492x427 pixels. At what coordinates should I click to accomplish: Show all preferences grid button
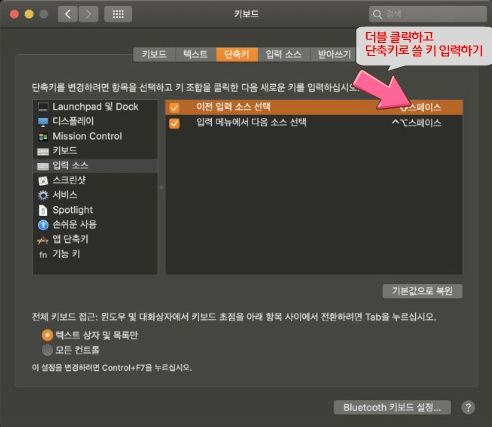coord(118,14)
